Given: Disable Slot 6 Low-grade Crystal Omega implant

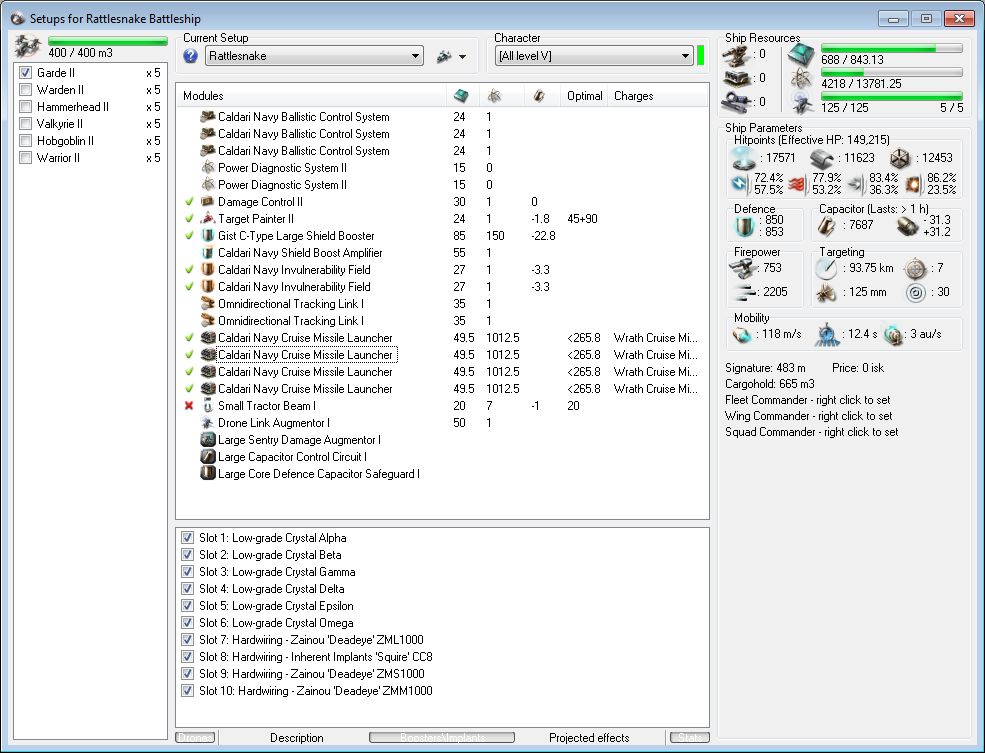Looking at the screenshot, I should (187, 622).
